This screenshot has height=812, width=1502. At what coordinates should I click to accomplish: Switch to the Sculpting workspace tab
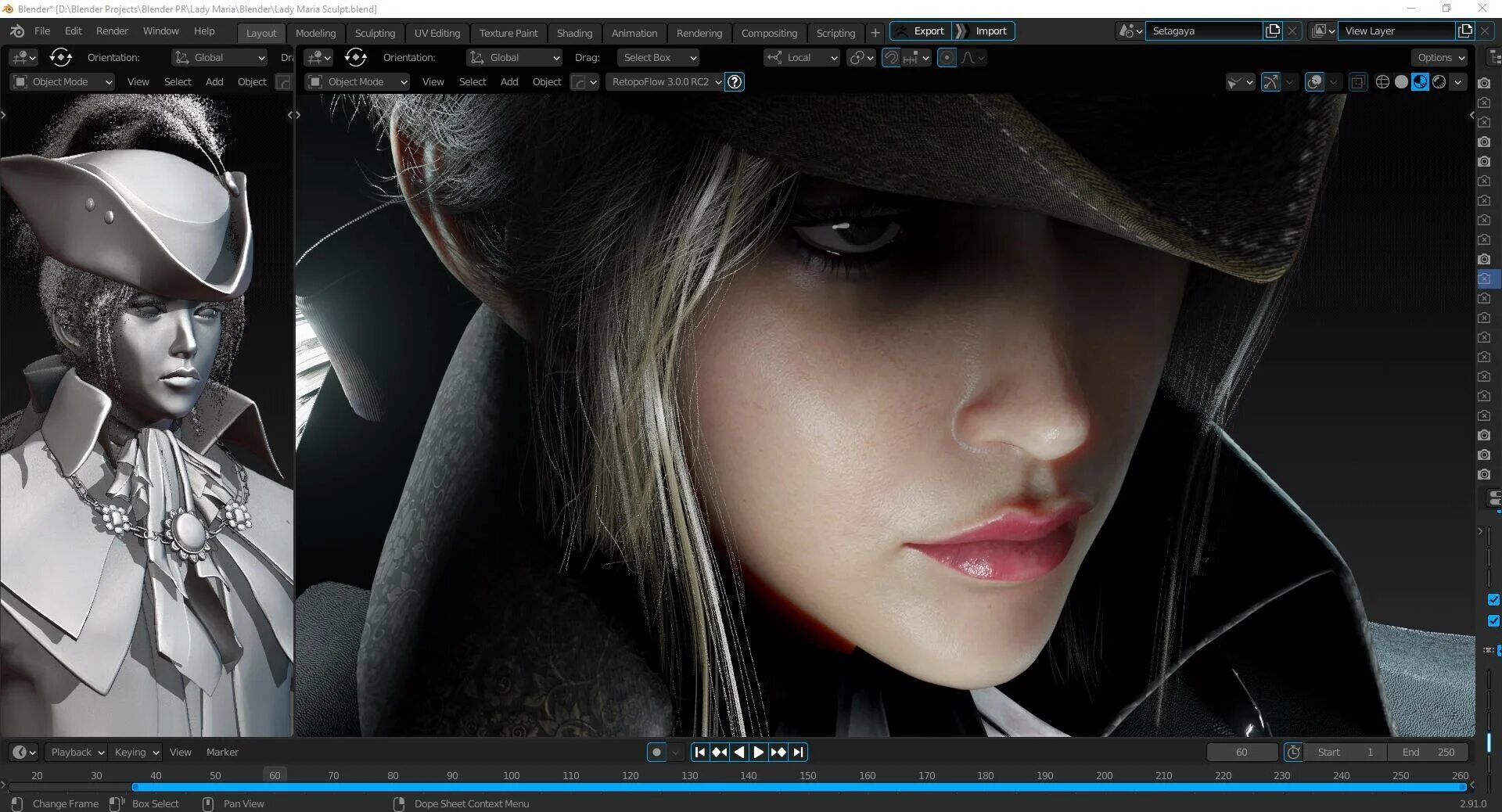(375, 33)
